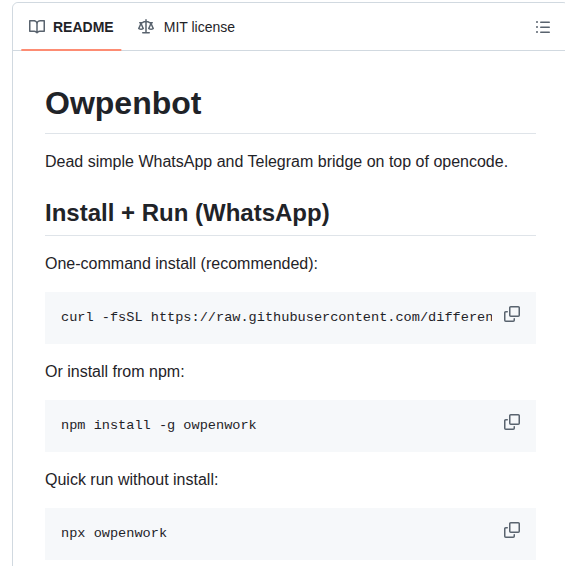Copy the npm install command
Image resolution: width=565 pixels, height=566 pixels.
pyautogui.click(x=512, y=422)
